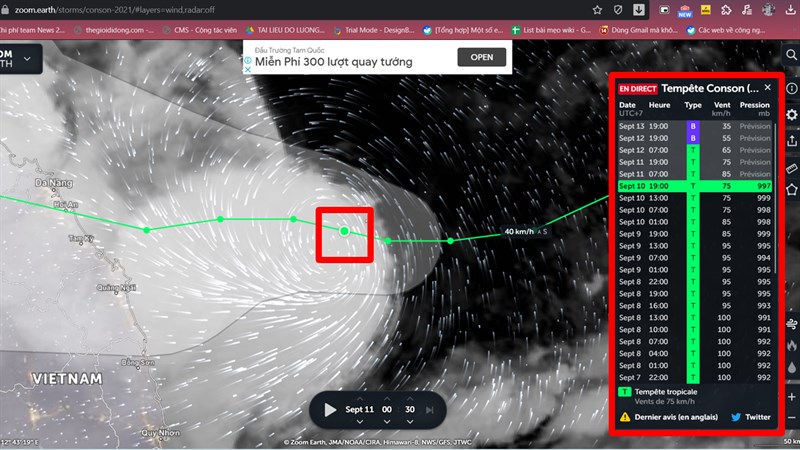Image resolution: width=800 pixels, height=450 pixels.
Task: Decrease the minutes below 30
Action: click(x=410, y=421)
